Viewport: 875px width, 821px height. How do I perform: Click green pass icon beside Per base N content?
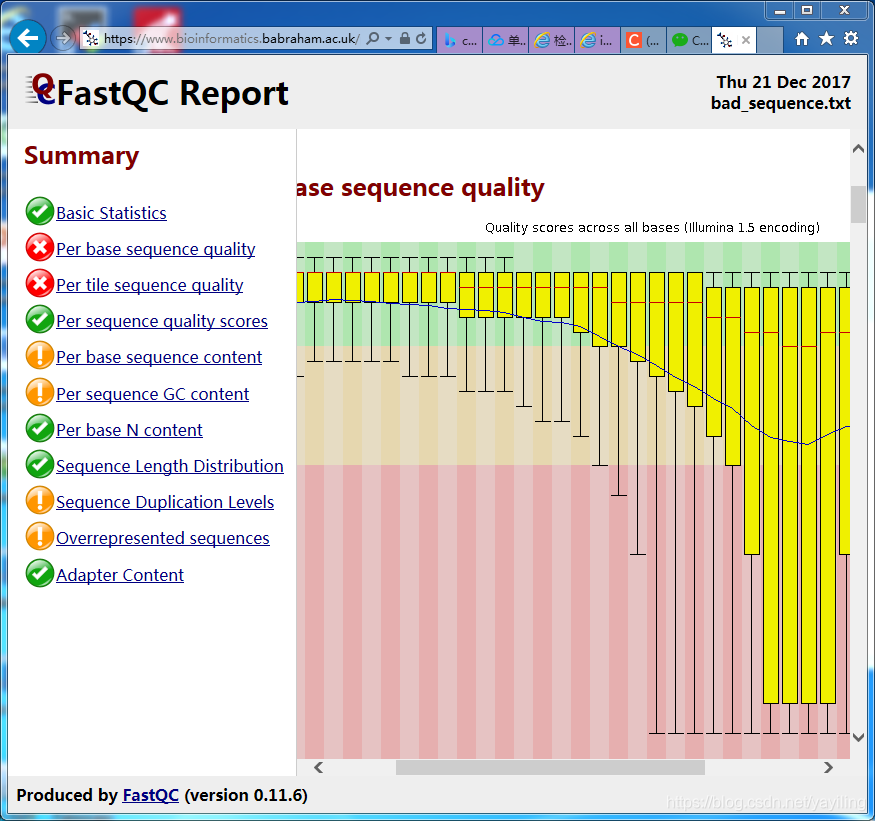[x=40, y=428]
